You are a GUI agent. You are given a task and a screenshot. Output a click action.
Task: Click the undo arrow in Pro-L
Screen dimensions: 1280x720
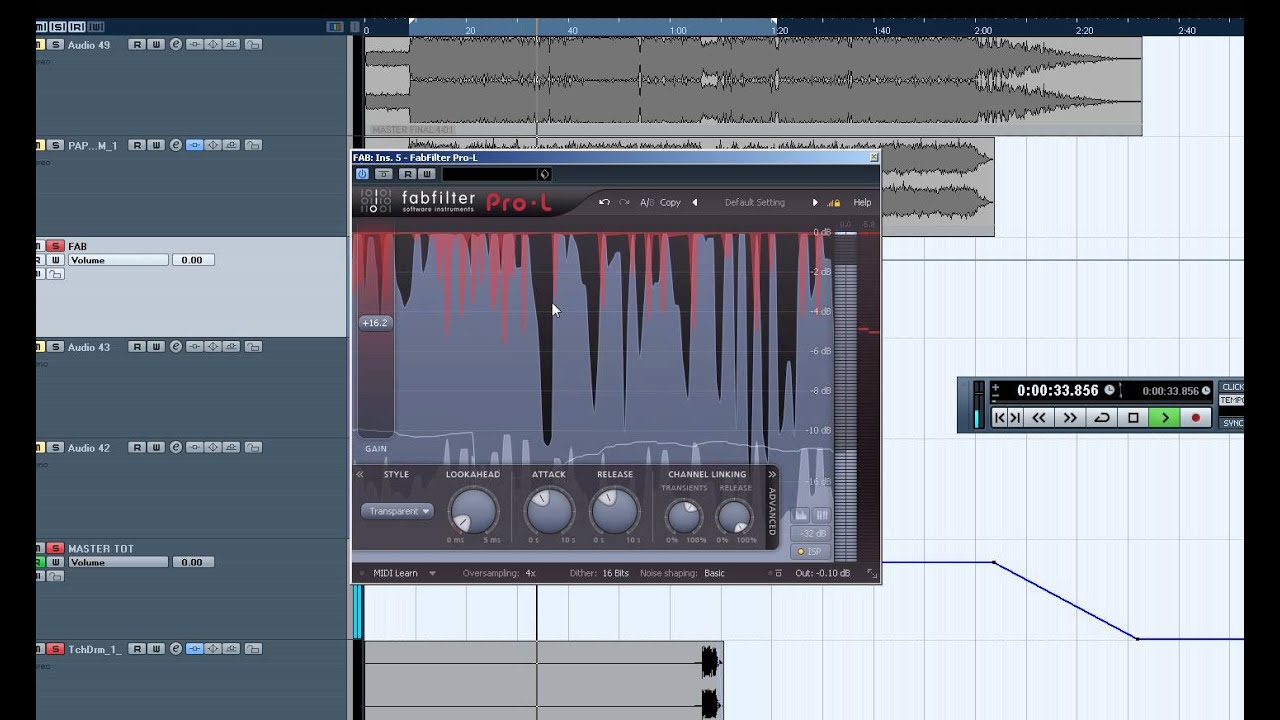(x=604, y=202)
